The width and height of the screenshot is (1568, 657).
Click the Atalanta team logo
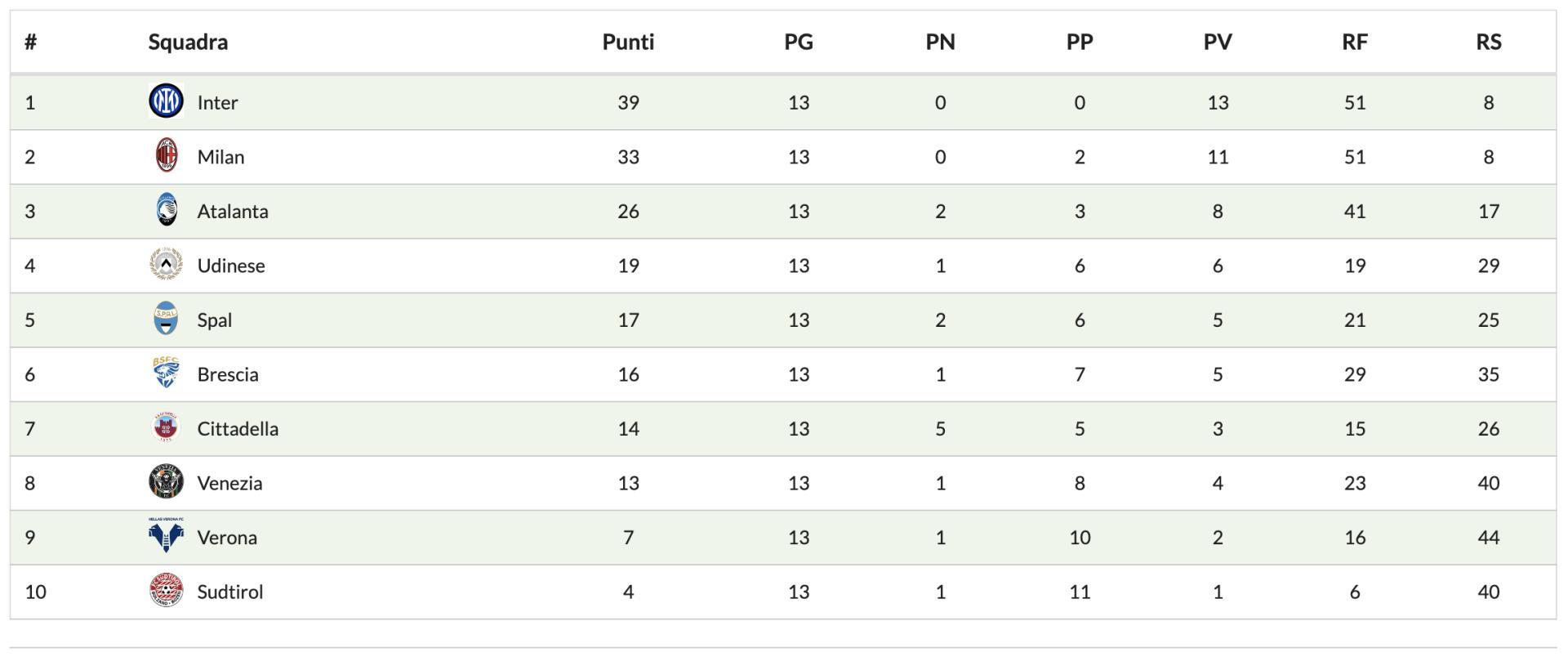point(167,211)
